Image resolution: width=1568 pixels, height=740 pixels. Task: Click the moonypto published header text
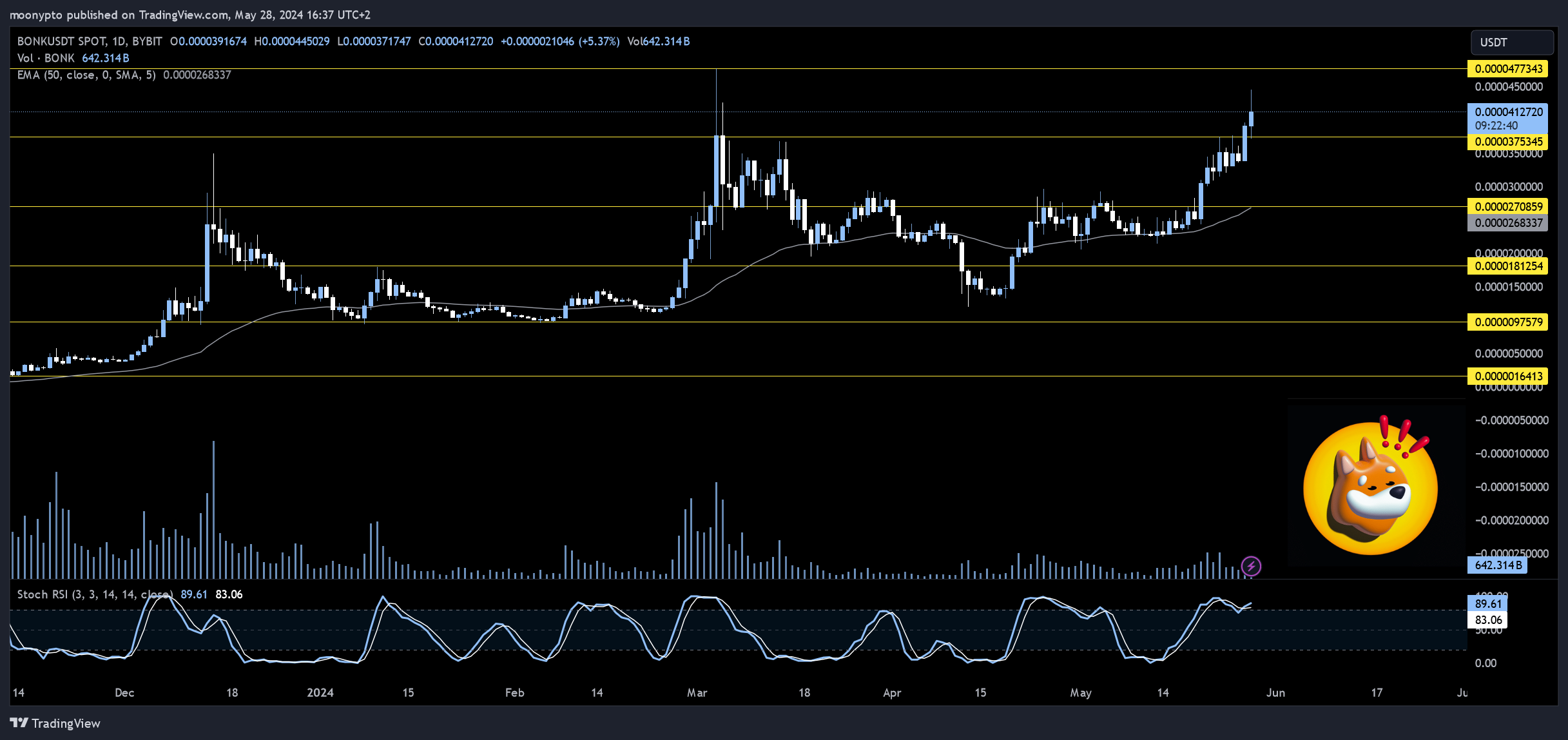tap(189, 14)
